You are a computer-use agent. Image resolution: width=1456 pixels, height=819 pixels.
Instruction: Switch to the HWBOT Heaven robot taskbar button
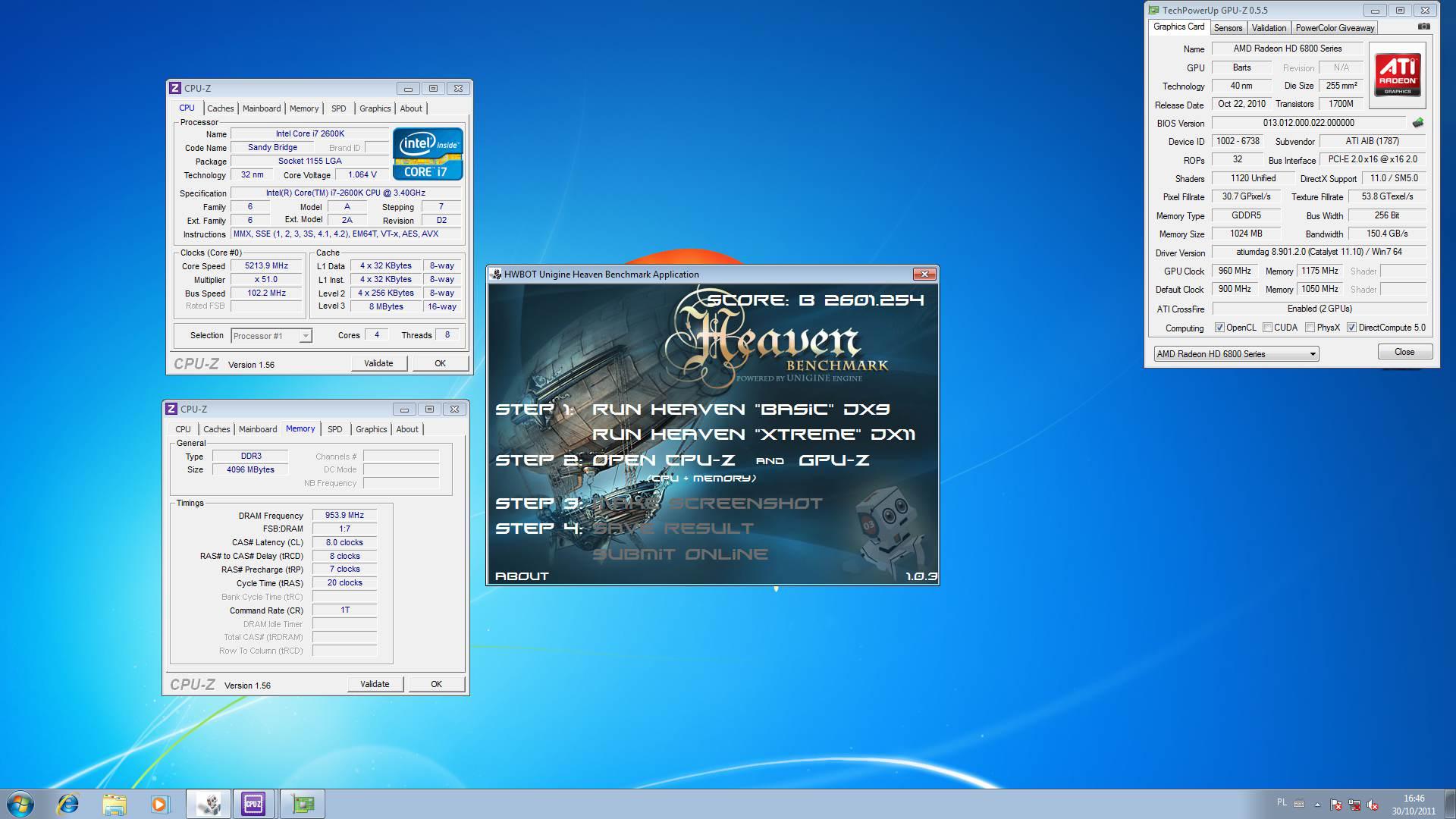click(209, 804)
